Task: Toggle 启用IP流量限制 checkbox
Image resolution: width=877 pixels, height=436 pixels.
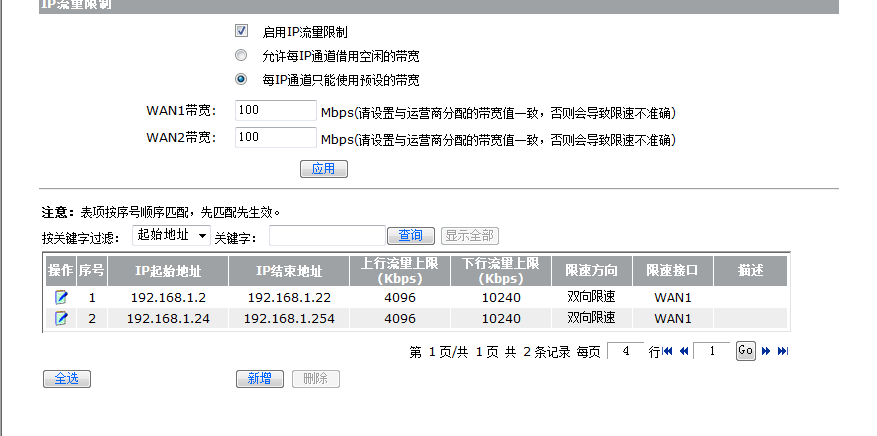Action: pos(241,31)
